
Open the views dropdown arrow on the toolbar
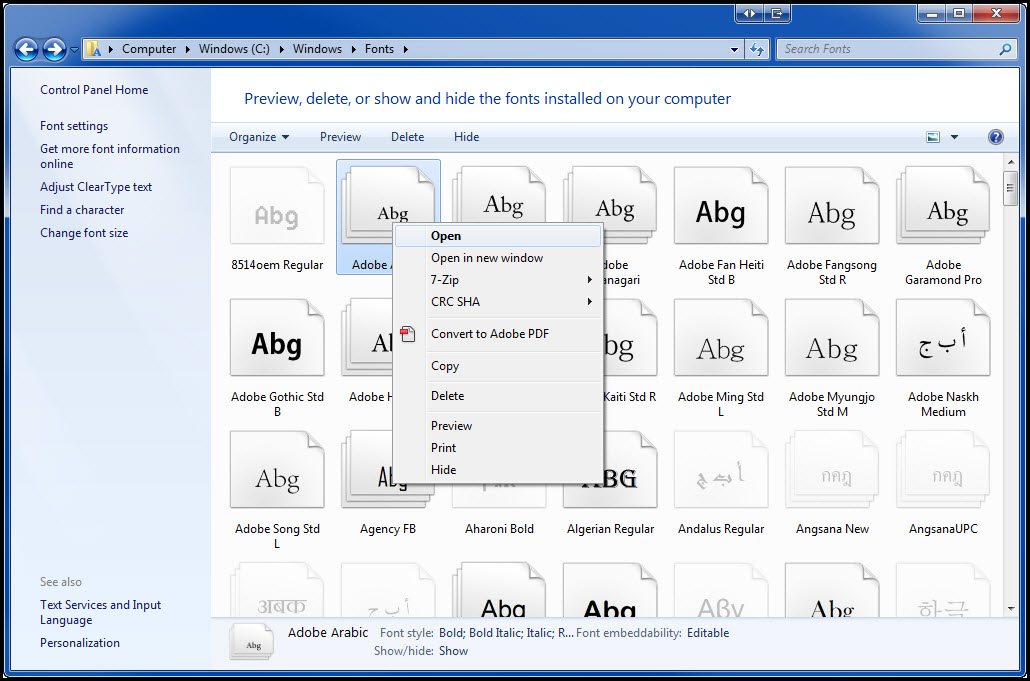click(x=953, y=136)
